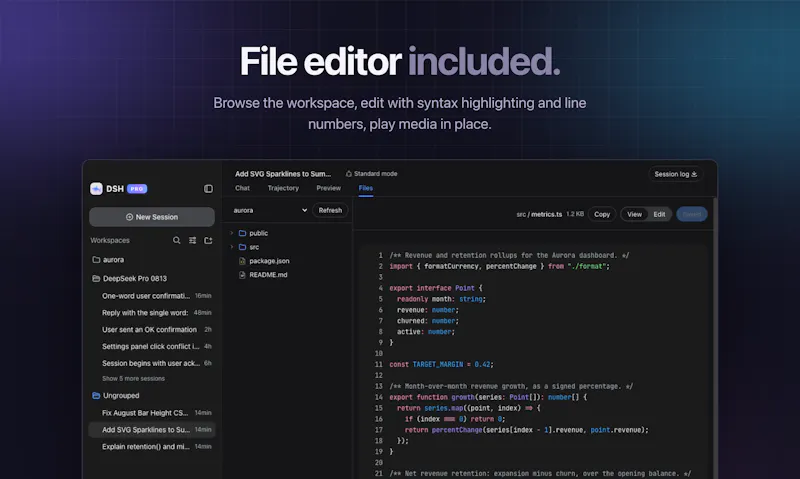Switch to the Trajectory tab
800x479 pixels.
tap(283, 188)
